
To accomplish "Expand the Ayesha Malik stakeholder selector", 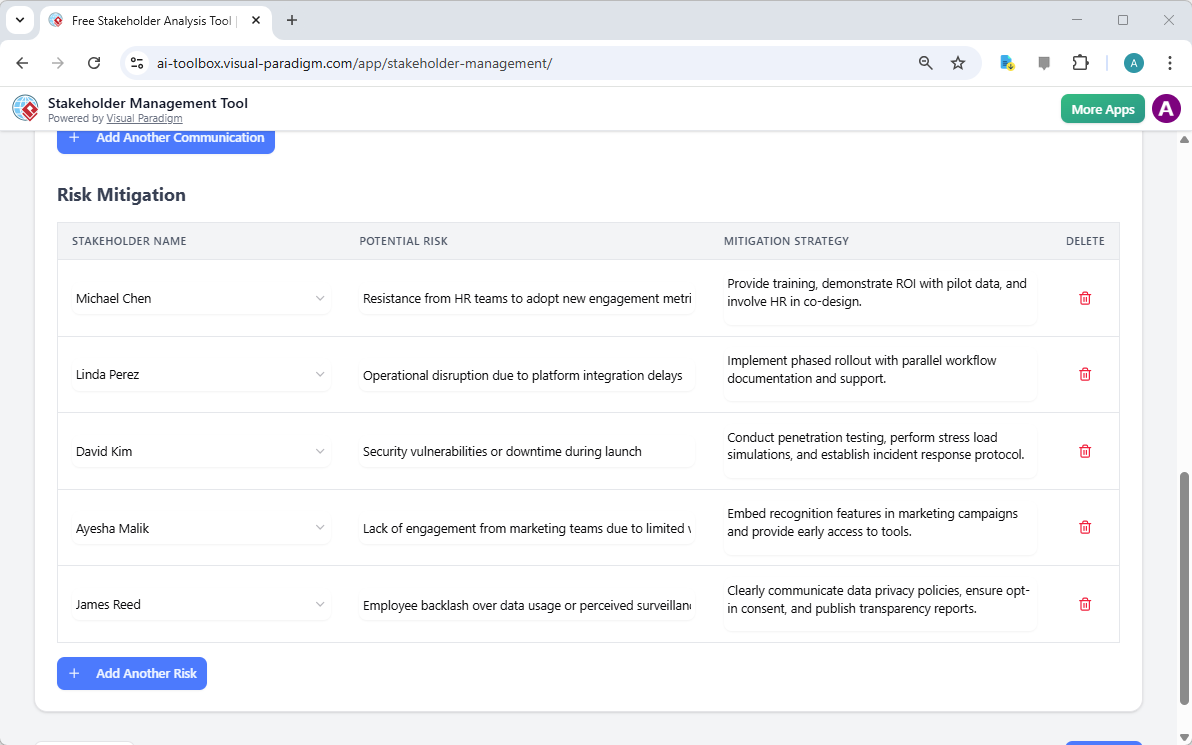I will click(x=319, y=527).
